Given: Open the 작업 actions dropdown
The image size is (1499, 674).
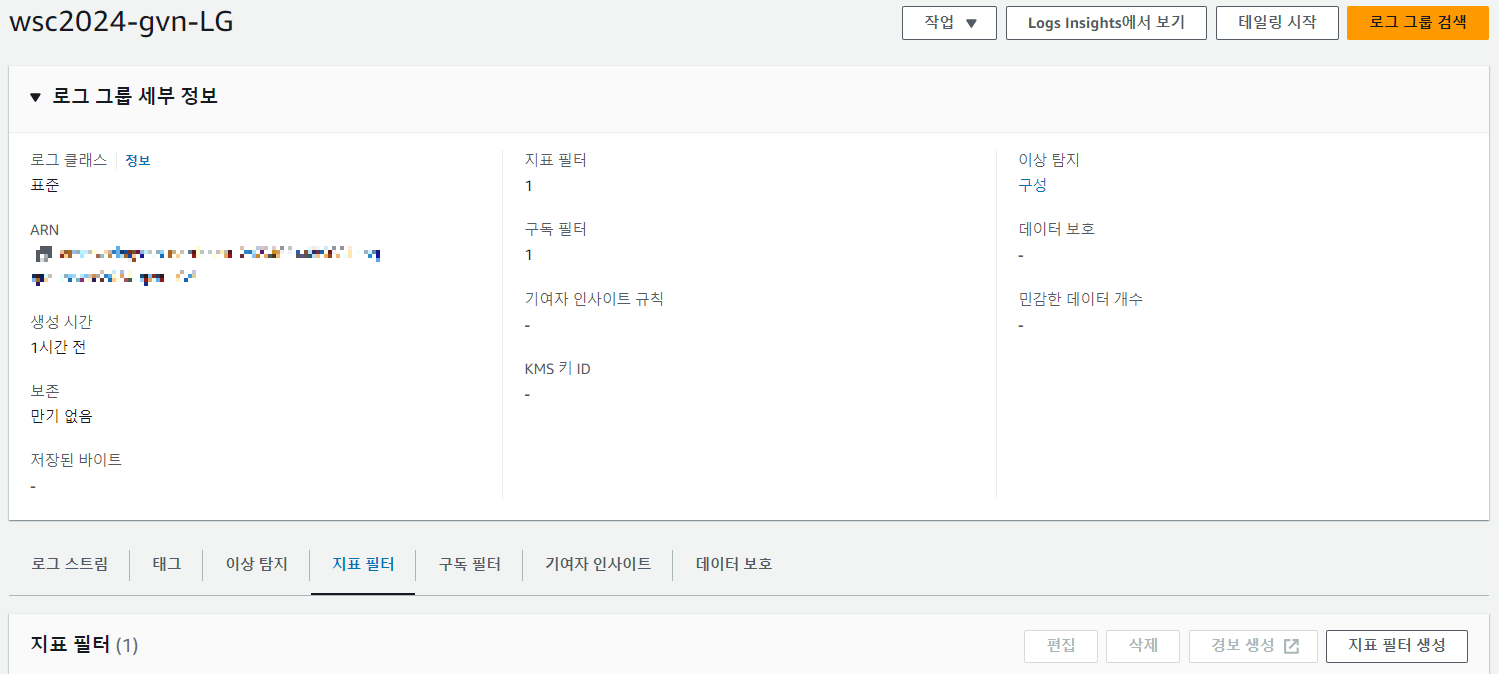Looking at the screenshot, I should click(x=949, y=23).
